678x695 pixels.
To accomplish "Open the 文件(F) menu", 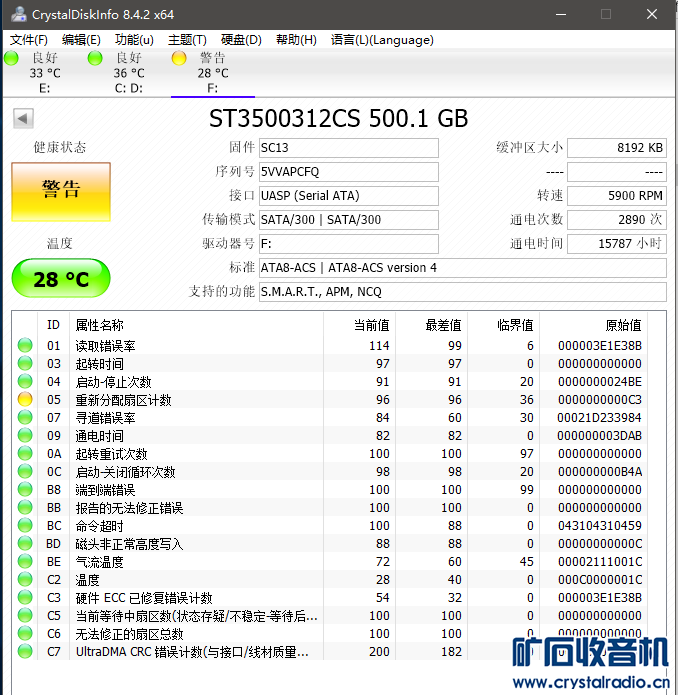I will coord(29,40).
